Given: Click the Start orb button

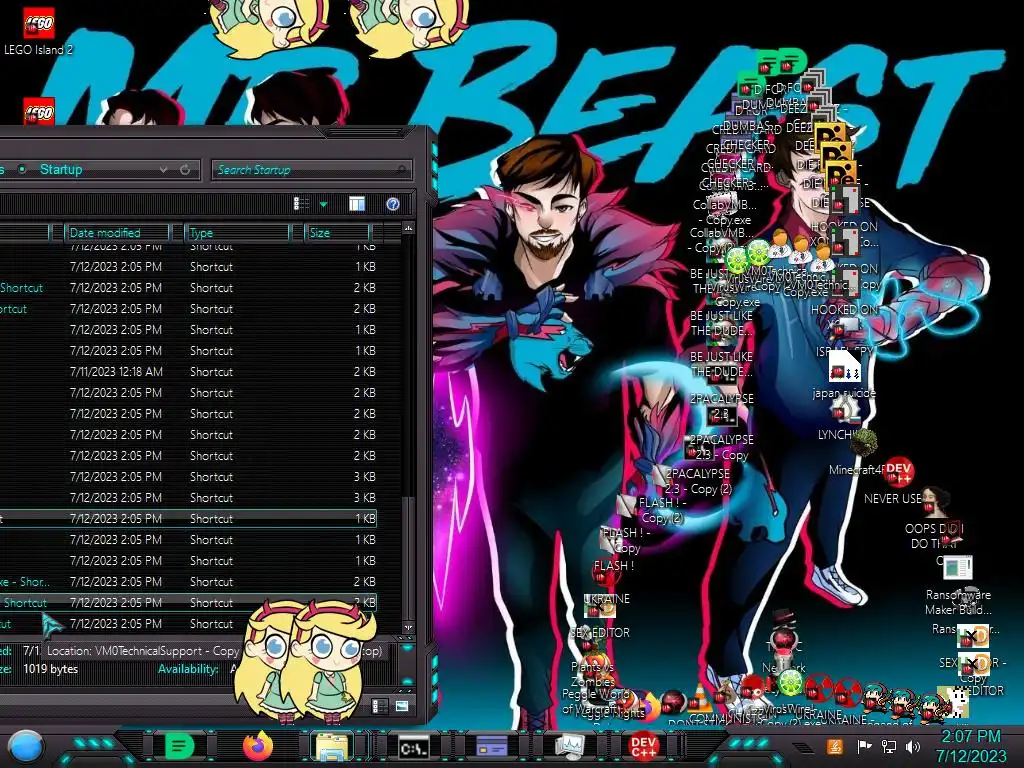Looking at the screenshot, I should (26, 747).
